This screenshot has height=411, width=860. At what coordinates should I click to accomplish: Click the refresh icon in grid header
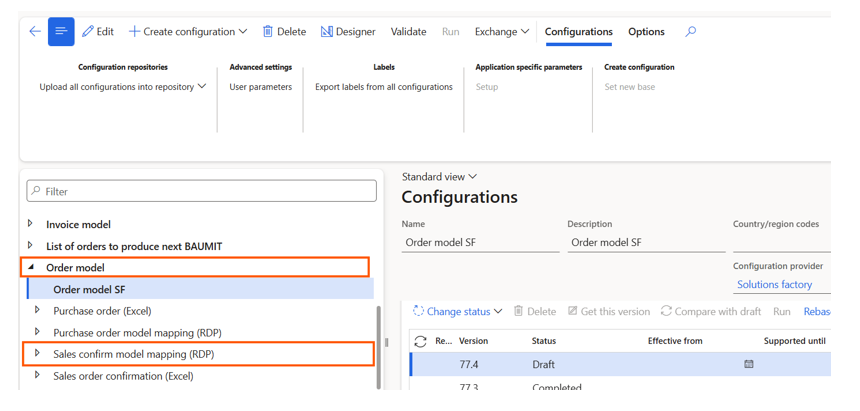pyautogui.click(x=421, y=341)
